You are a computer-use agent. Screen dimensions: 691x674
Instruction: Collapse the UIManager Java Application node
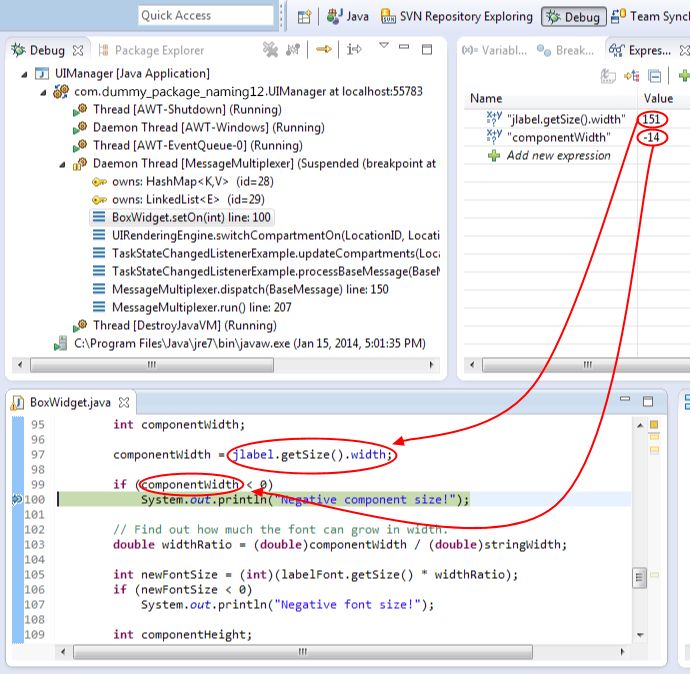coord(25,75)
